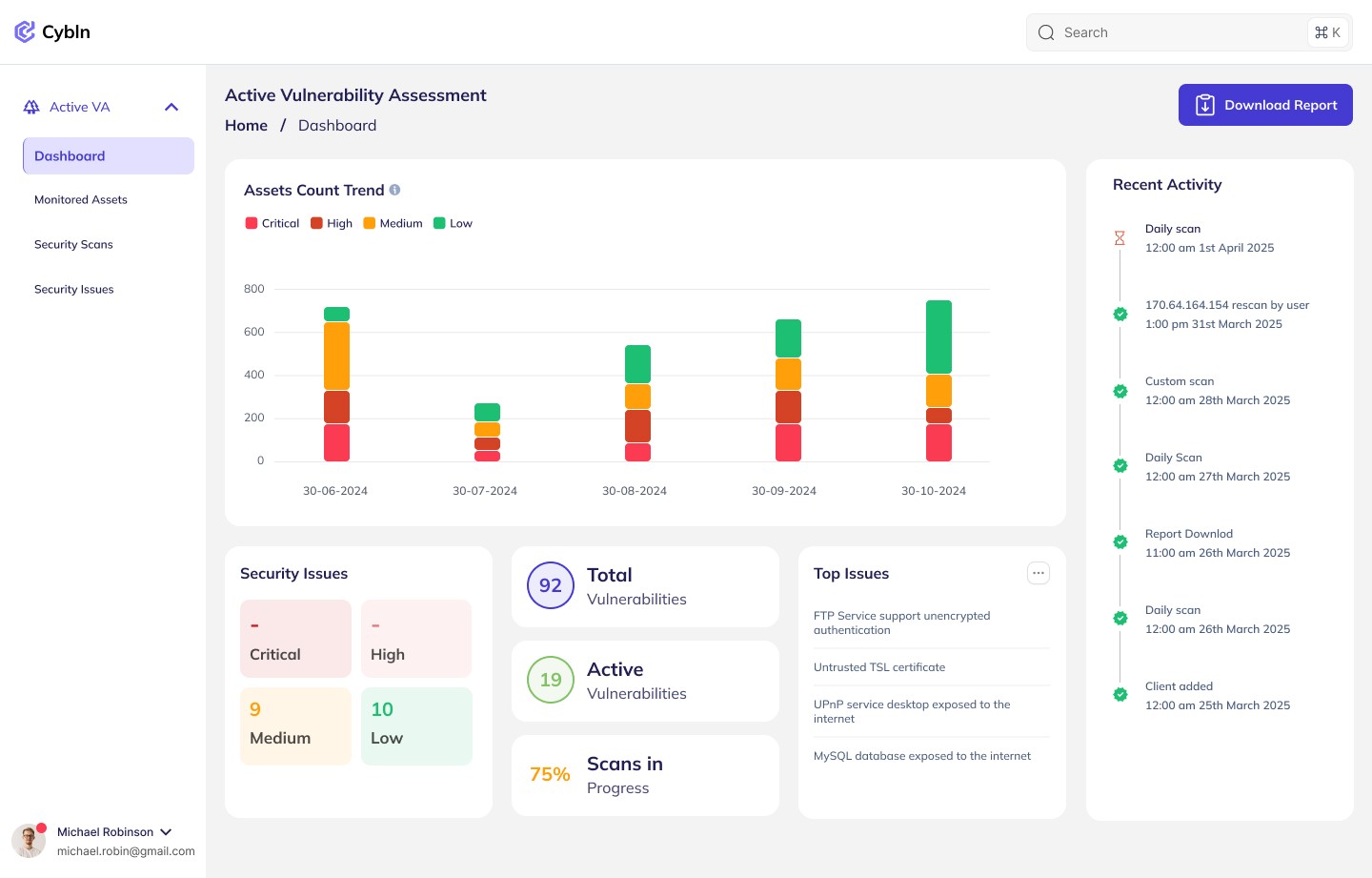Viewport: 1372px width, 878px height.
Task: Click the 19 active vulnerabilities circle
Action: (x=551, y=680)
